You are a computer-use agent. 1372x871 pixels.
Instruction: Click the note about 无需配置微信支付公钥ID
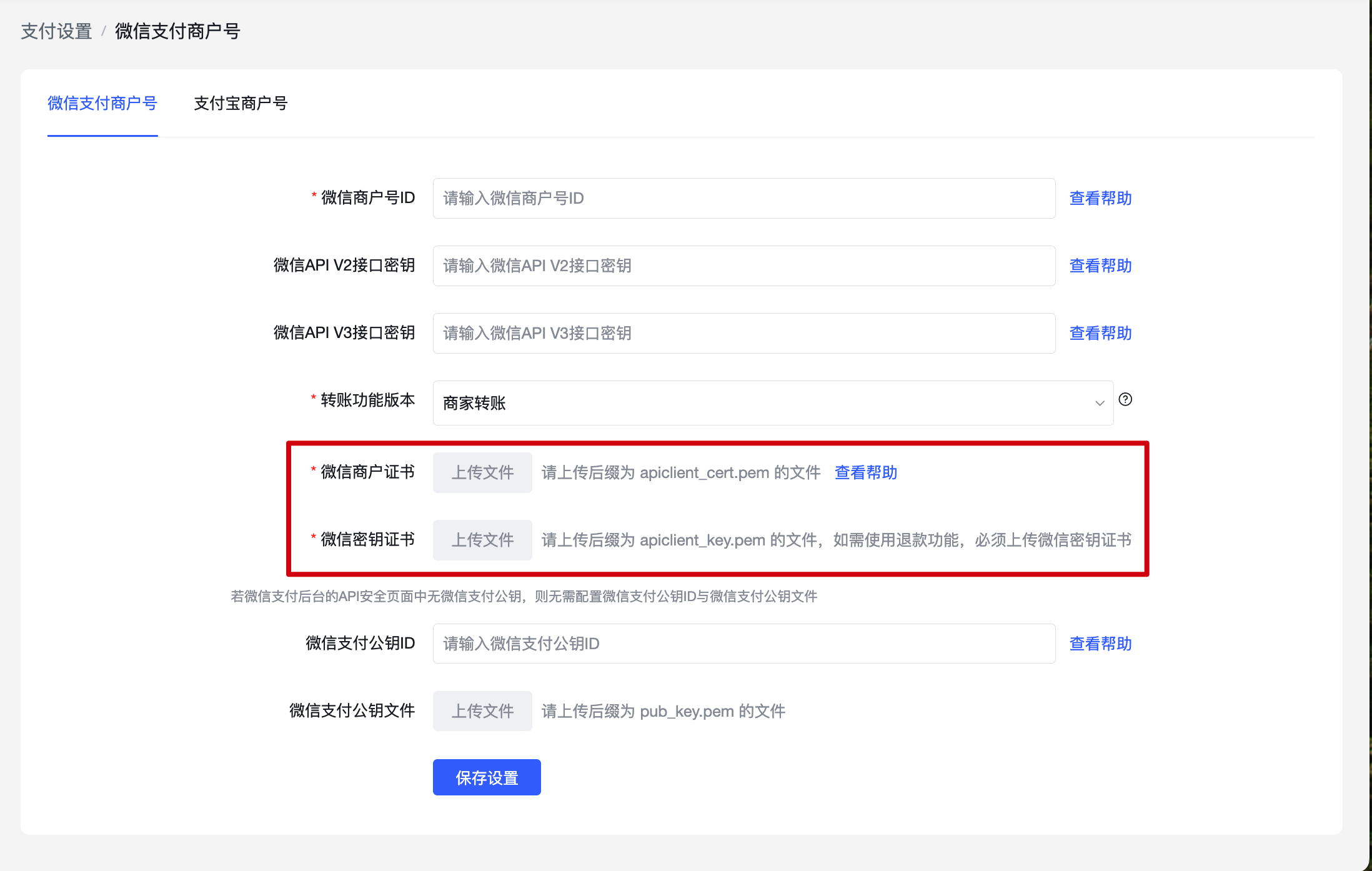tap(524, 596)
